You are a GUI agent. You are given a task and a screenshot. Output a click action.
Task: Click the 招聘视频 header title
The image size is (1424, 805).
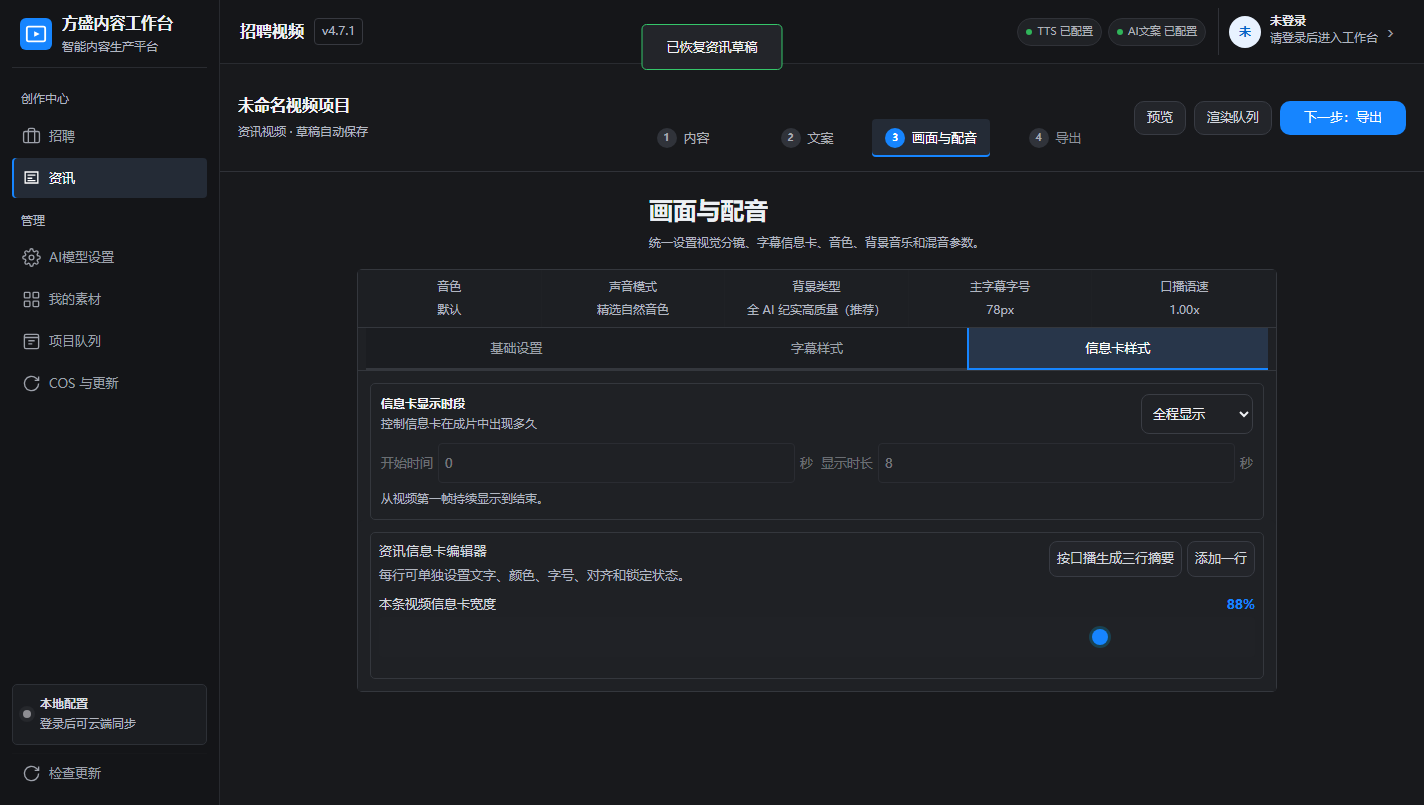[x=272, y=31]
